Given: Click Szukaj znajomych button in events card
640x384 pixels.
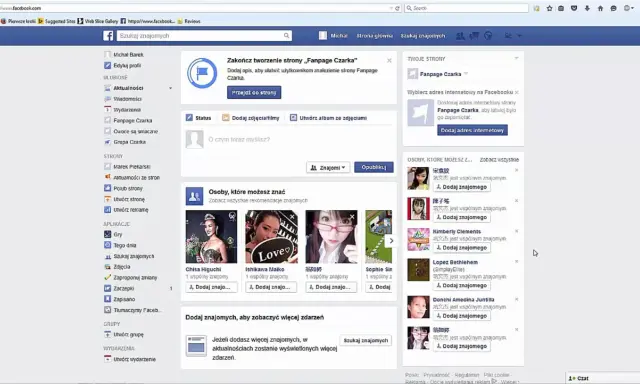Looking at the screenshot, I should click(365, 340).
